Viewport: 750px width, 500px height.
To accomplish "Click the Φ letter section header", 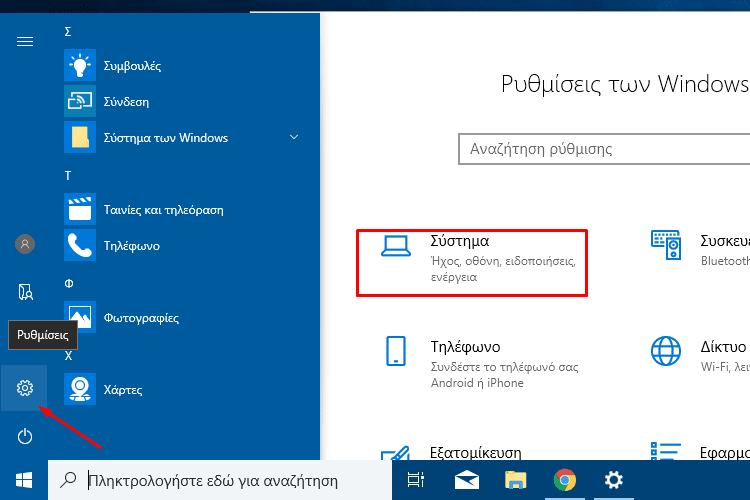I will click(69, 283).
